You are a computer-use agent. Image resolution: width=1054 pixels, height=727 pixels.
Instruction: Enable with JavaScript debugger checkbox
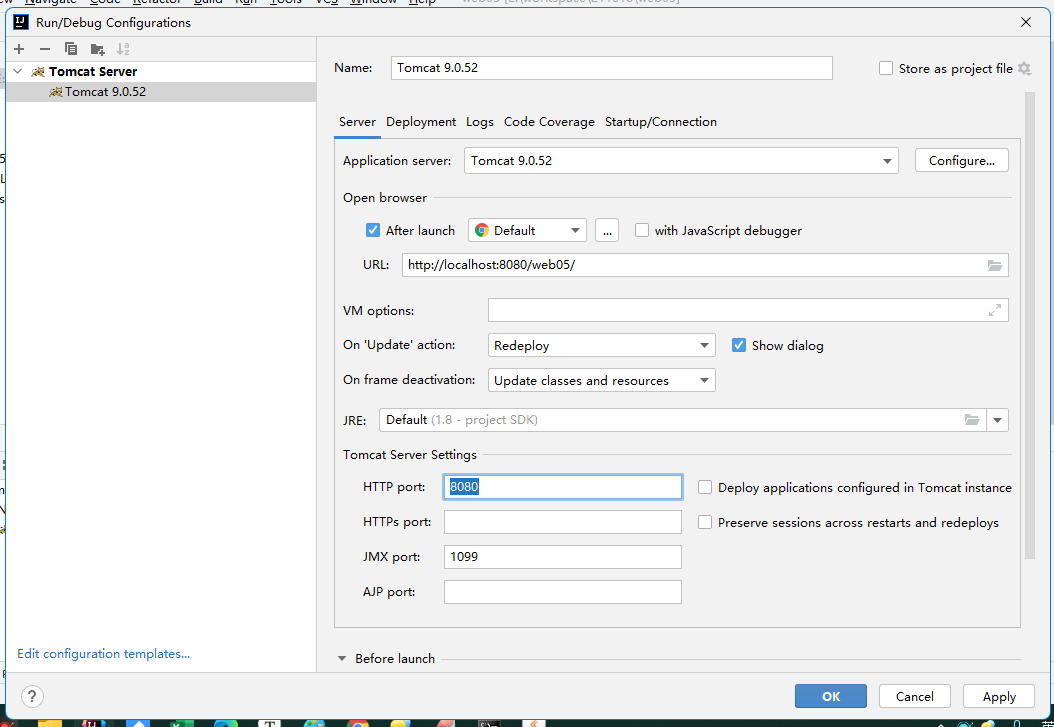pyautogui.click(x=642, y=230)
